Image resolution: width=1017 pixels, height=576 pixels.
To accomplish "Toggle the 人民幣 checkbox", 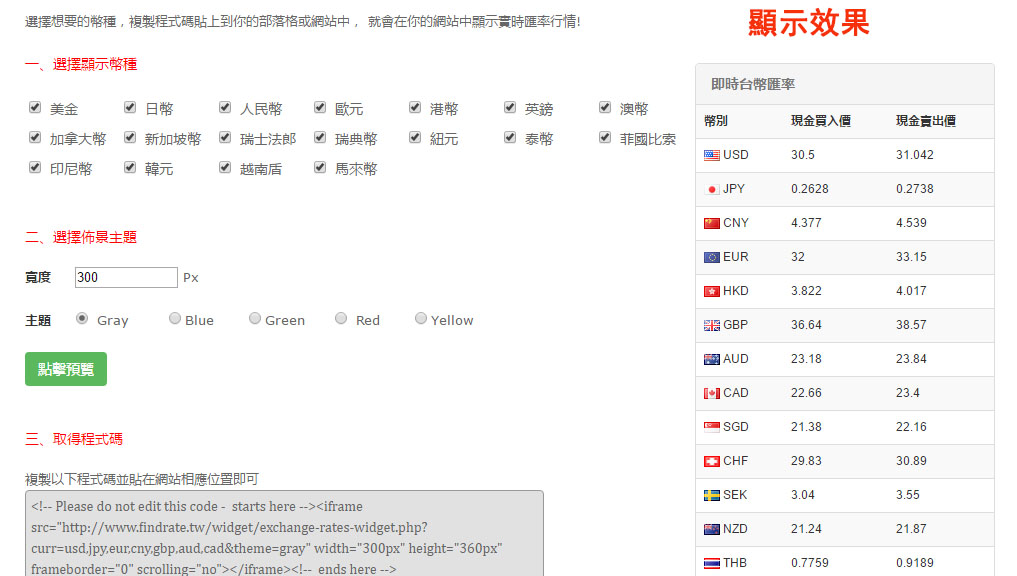I will click(225, 107).
